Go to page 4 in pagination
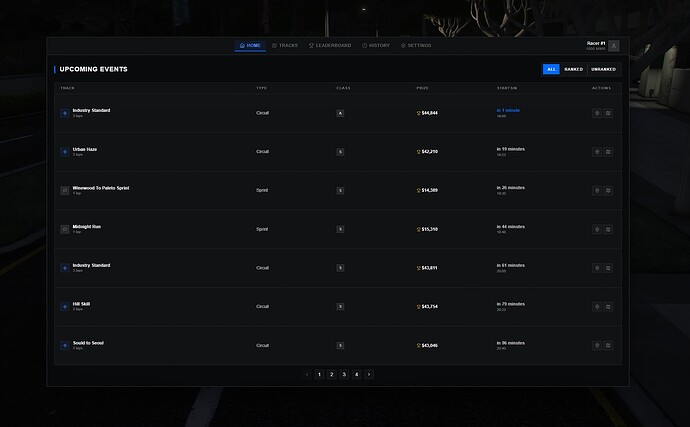690x427 pixels. 356,374
